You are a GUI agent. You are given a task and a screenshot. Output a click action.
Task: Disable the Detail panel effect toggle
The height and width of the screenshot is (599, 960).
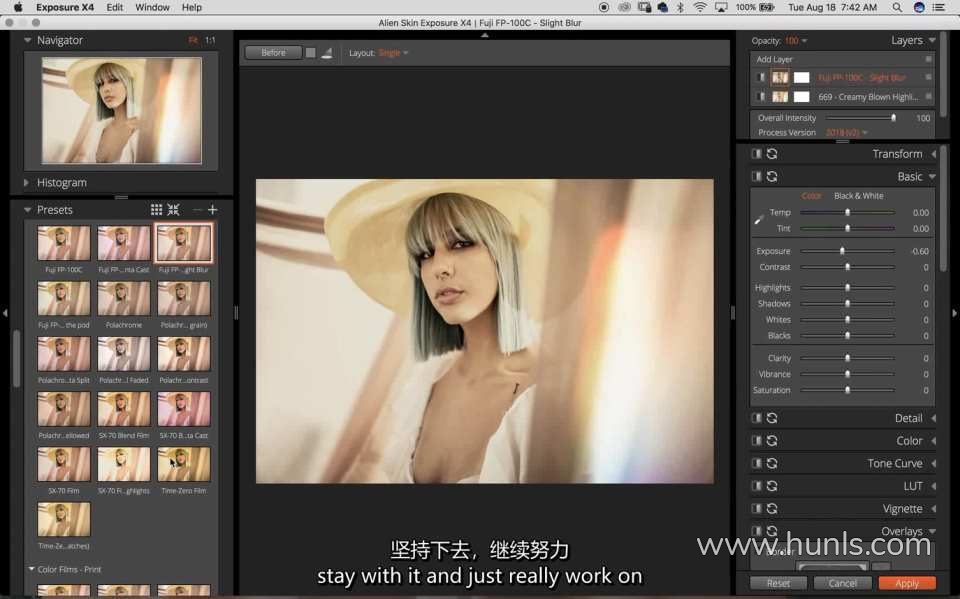(757, 418)
